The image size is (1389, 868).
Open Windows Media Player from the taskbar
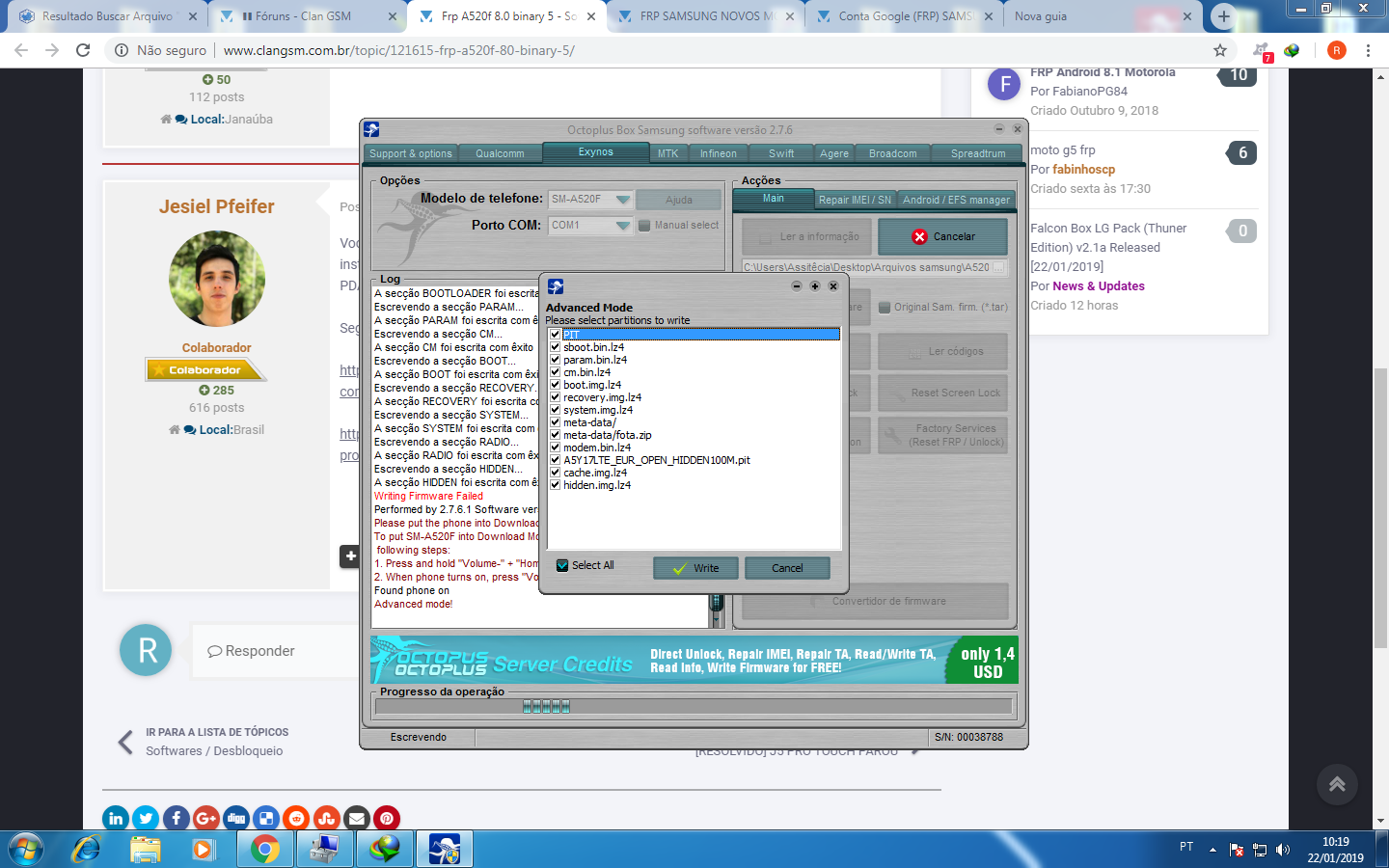click(x=203, y=849)
